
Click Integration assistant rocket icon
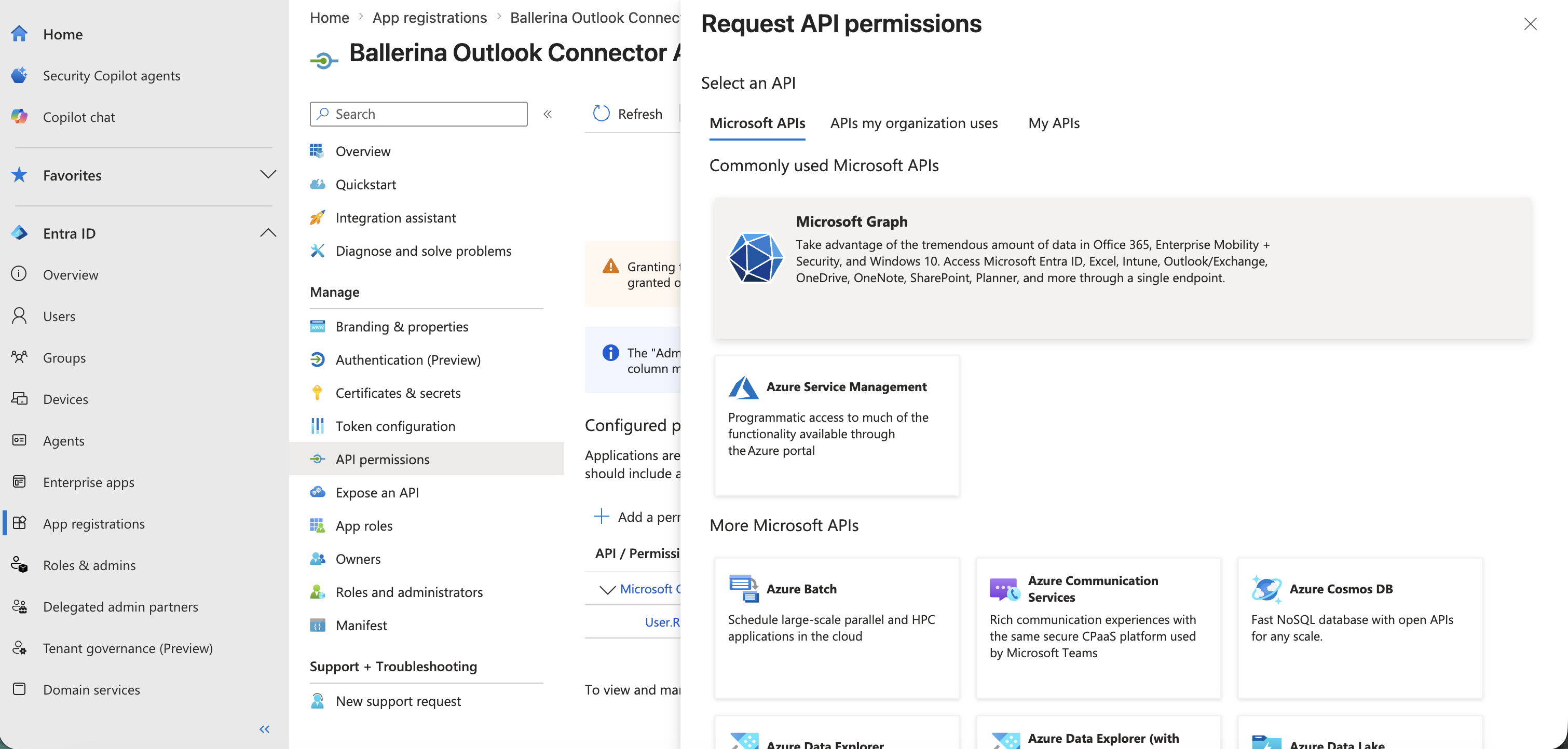(317, 217)
